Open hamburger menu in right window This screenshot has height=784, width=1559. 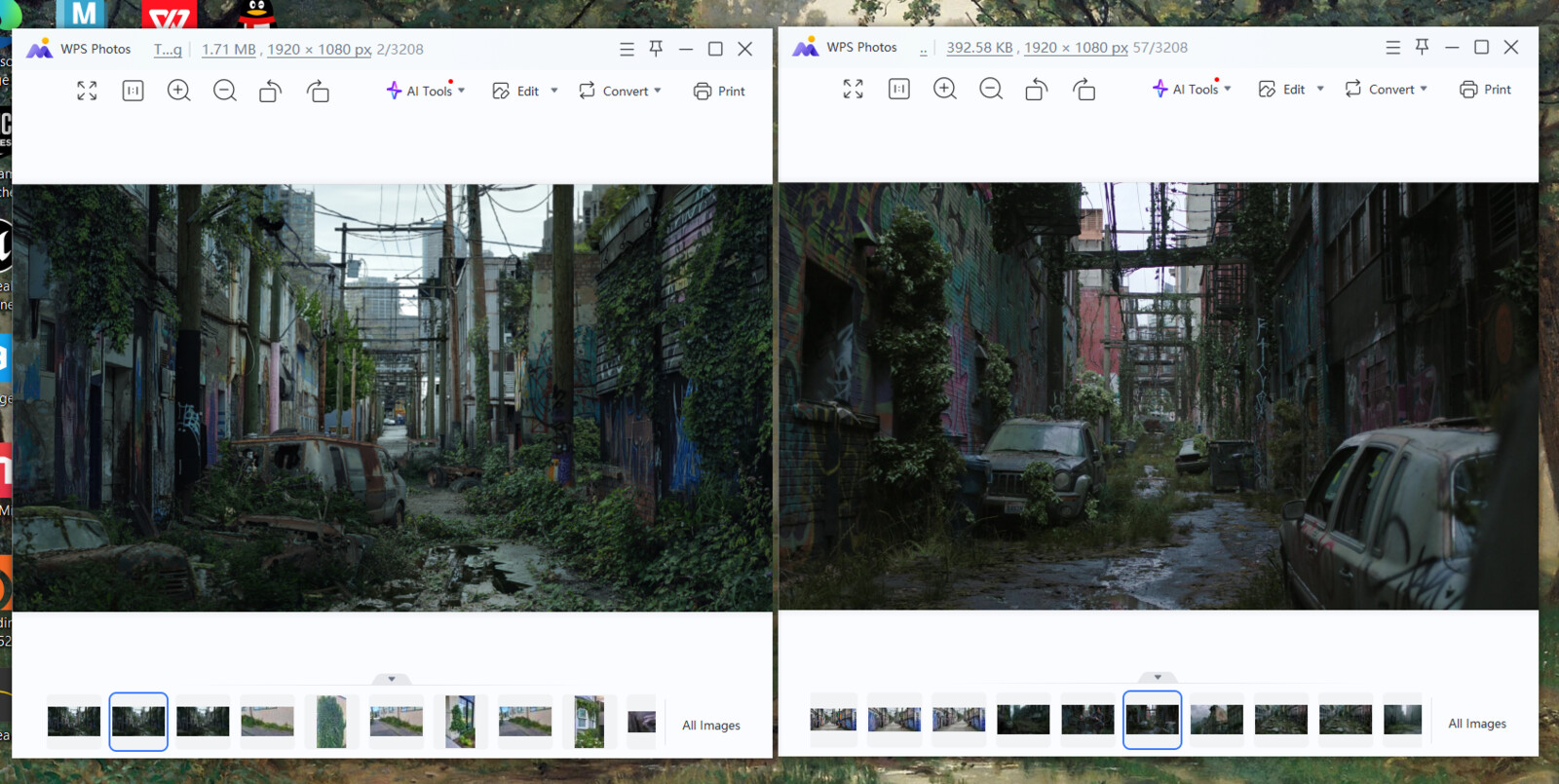click(x=1392, y=47)
